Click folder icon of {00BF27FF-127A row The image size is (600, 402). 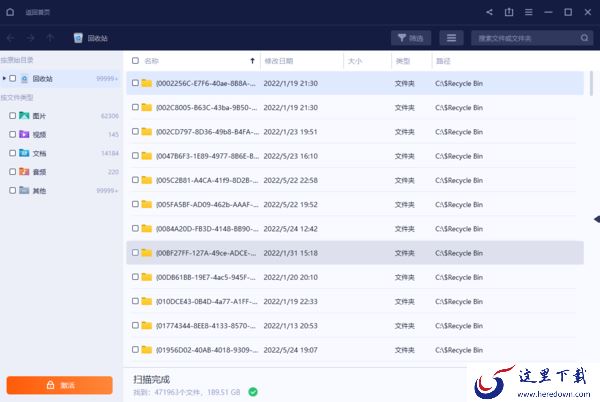click(147, 253)
